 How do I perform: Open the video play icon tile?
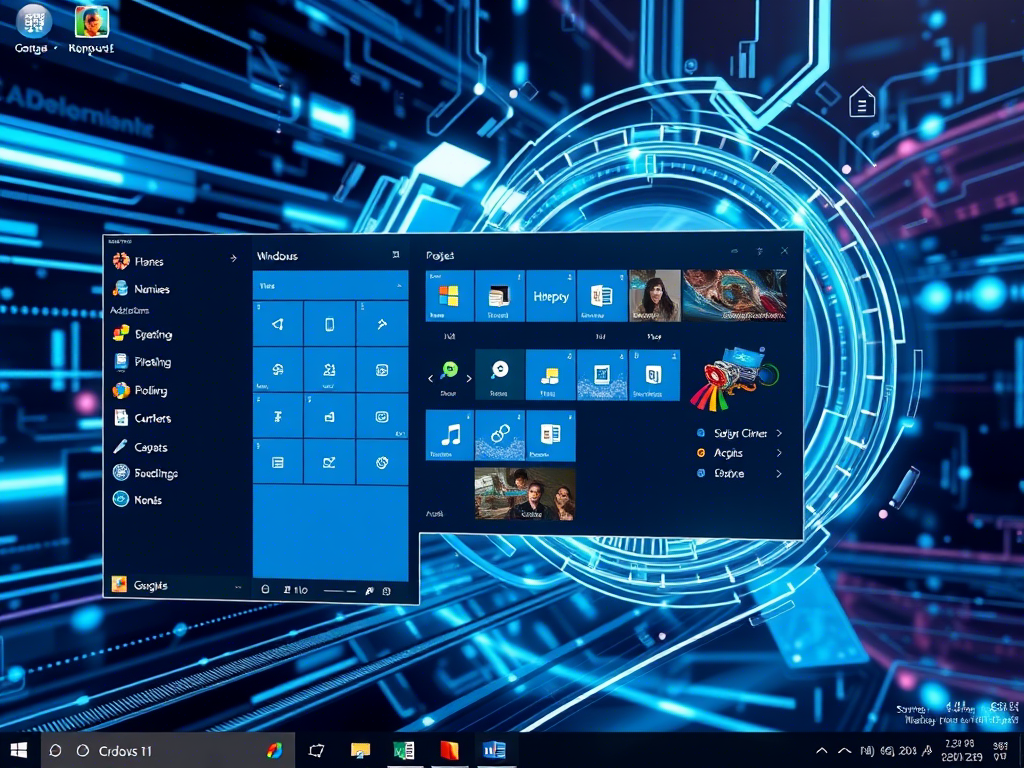(x=382, y=370)
